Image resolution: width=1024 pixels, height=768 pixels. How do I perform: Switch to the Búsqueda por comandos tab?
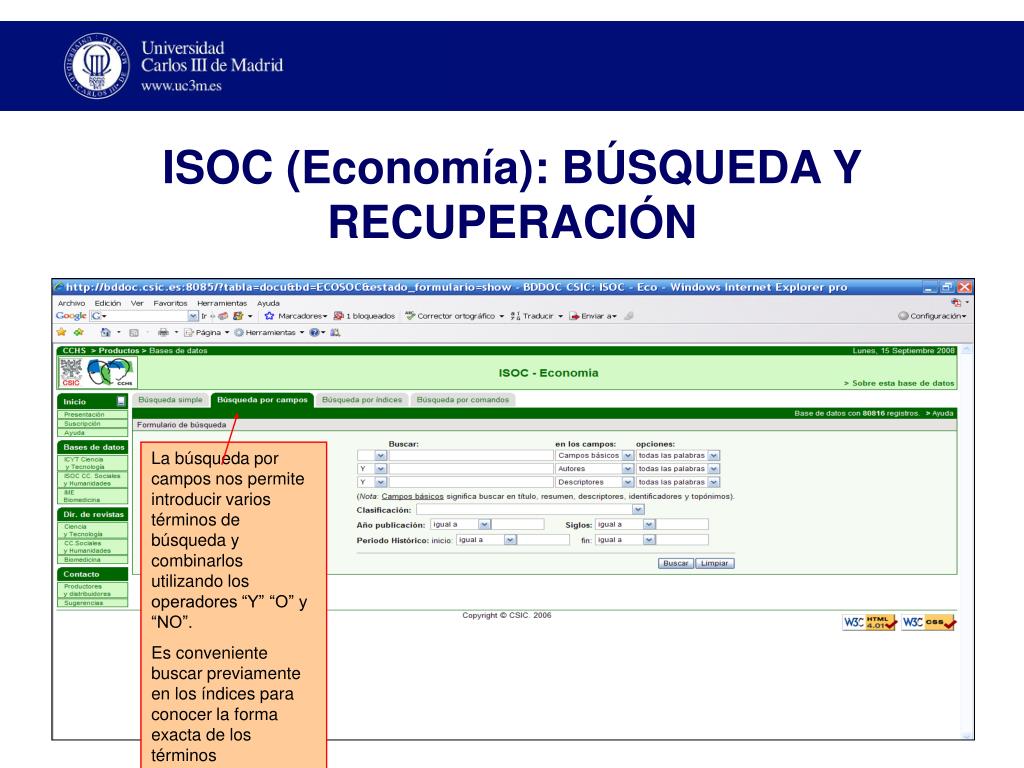point(462,400)
